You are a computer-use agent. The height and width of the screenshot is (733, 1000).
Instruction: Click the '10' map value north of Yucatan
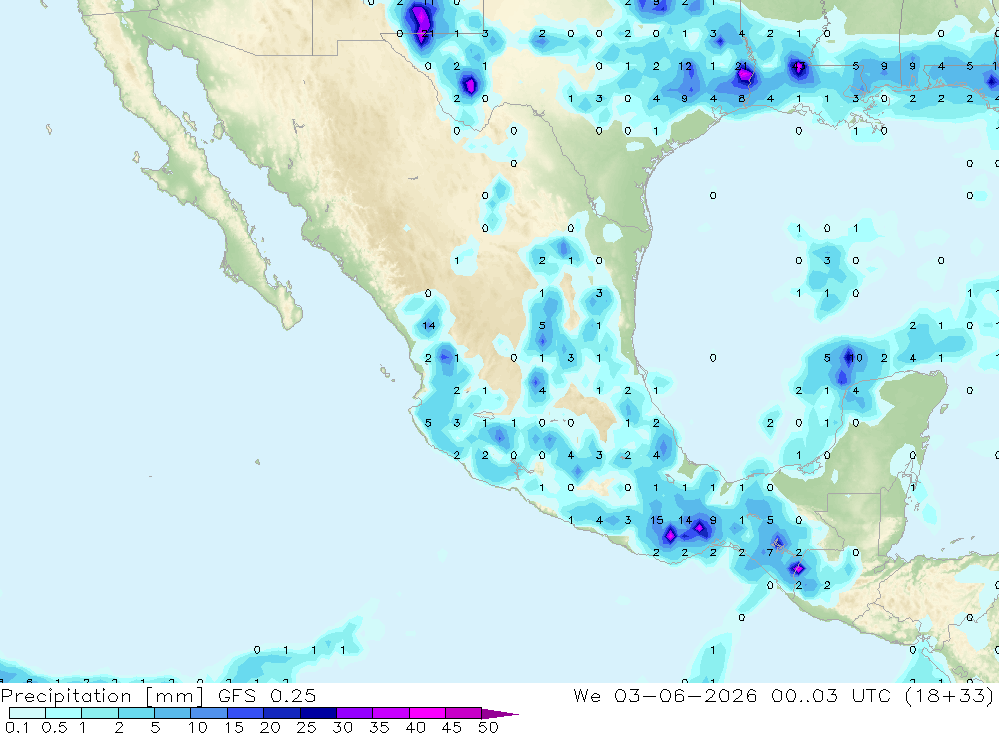(x=855, y=358)
